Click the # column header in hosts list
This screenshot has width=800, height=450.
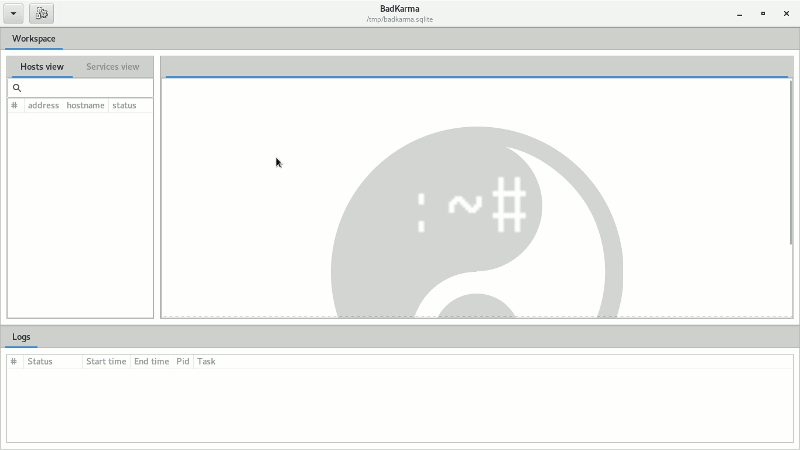coord(14,105)
